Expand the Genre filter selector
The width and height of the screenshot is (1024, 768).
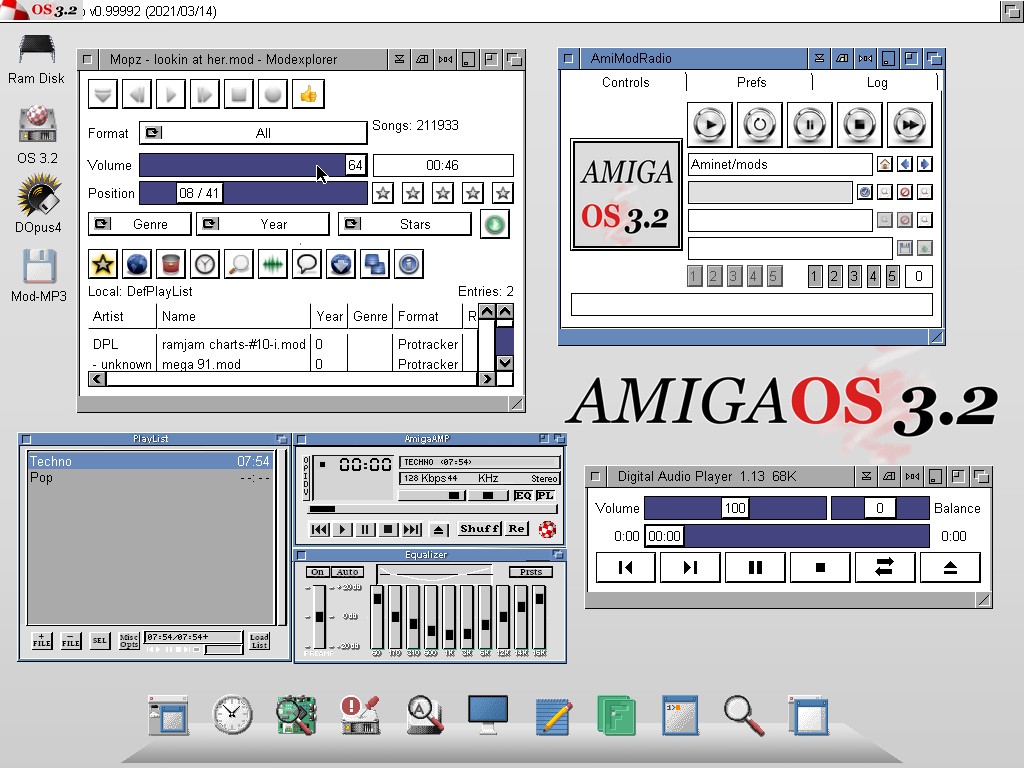(x=141, y=224)
